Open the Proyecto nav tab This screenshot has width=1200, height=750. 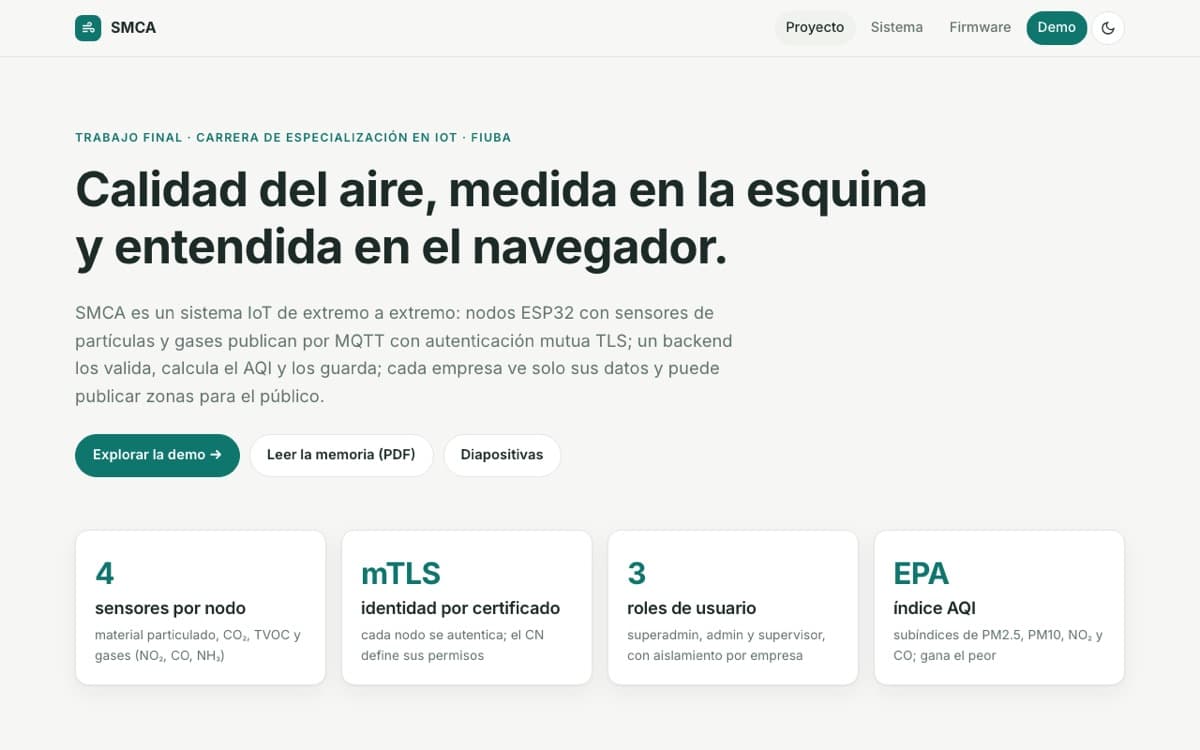pyautogui.click(x=815, y=28)
